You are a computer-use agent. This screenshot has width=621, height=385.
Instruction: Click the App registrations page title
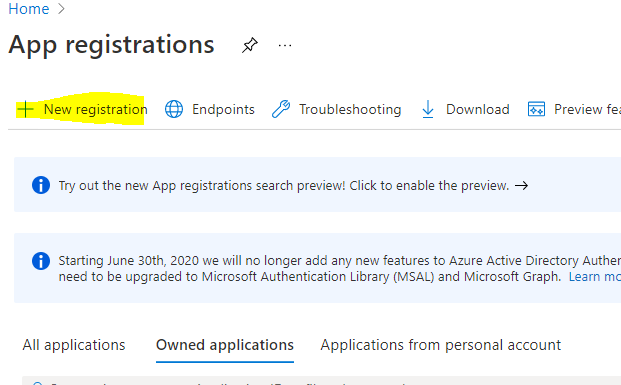coord(111,45)
